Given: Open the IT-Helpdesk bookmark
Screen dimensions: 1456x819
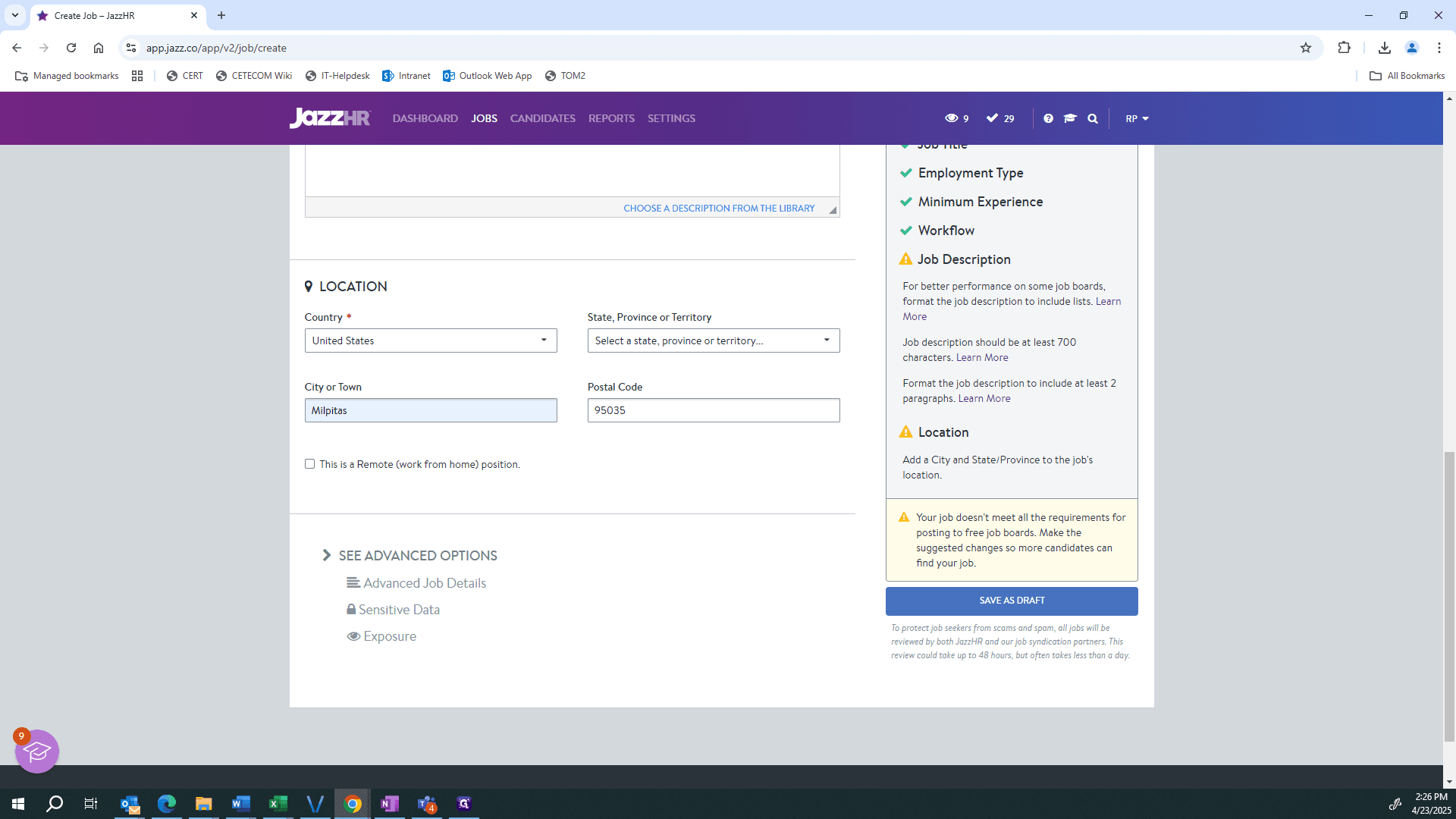Looking at the screenshot, I should [337, 76].
